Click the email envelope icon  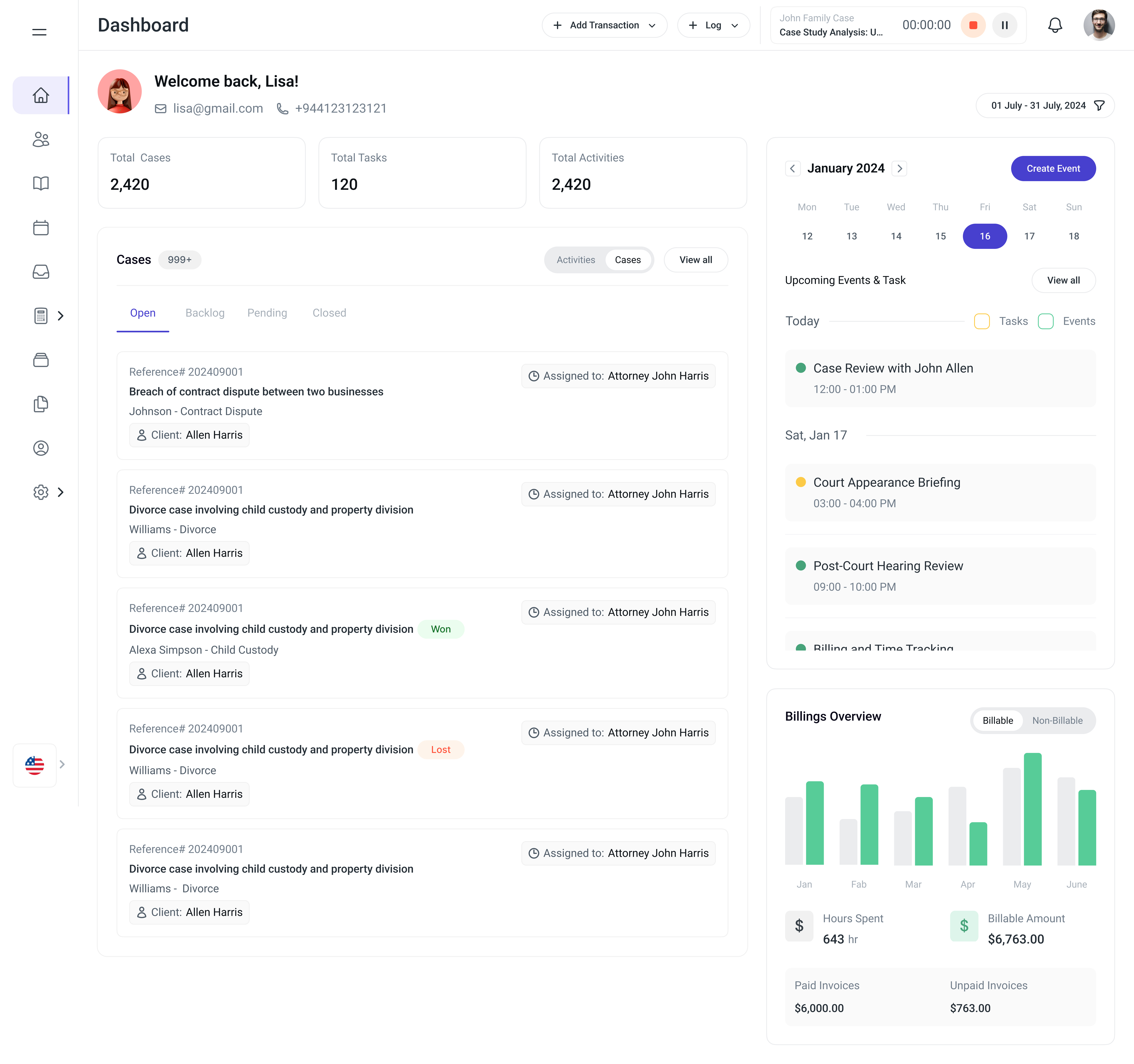(x=161, y=108)
